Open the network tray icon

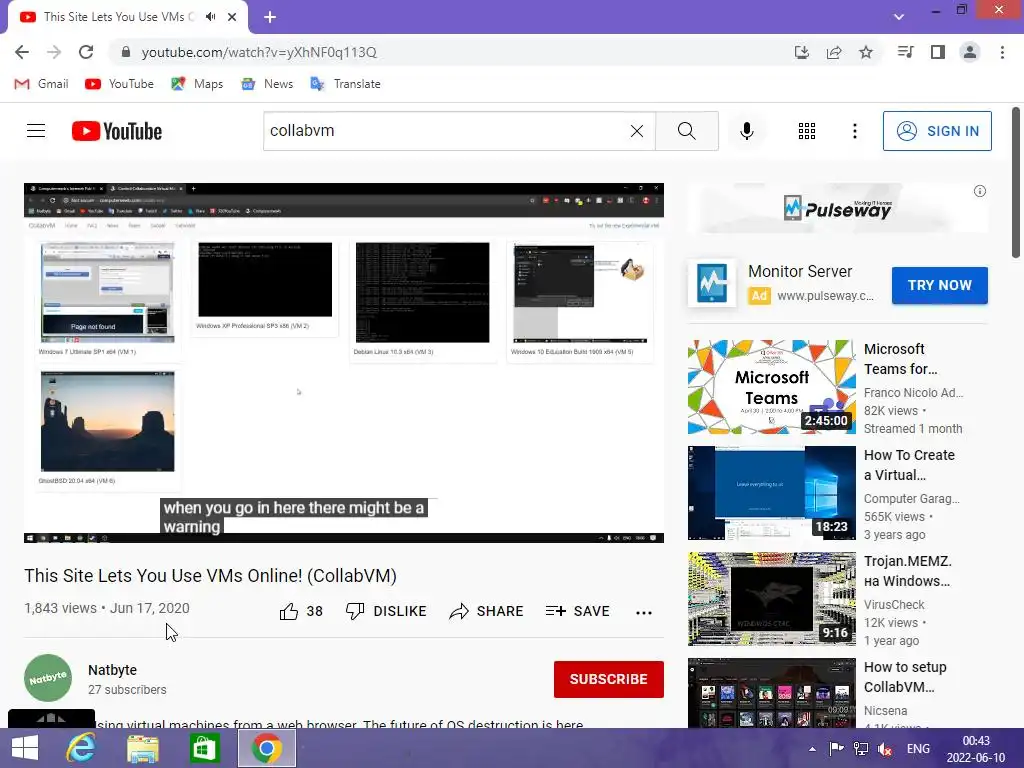[x=861, y=749]
